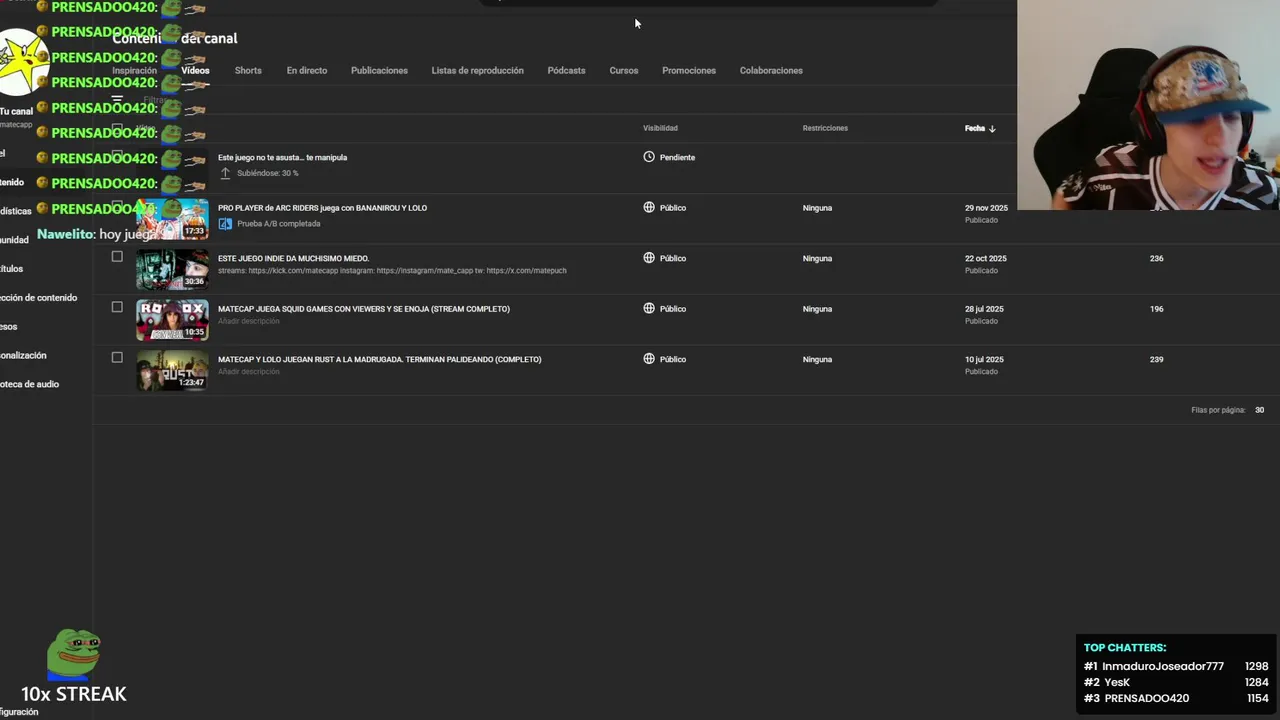Click the Subiéndose 30 % upload progress
This screenshot has height=720, width=1280.
(x=268, y=173)
